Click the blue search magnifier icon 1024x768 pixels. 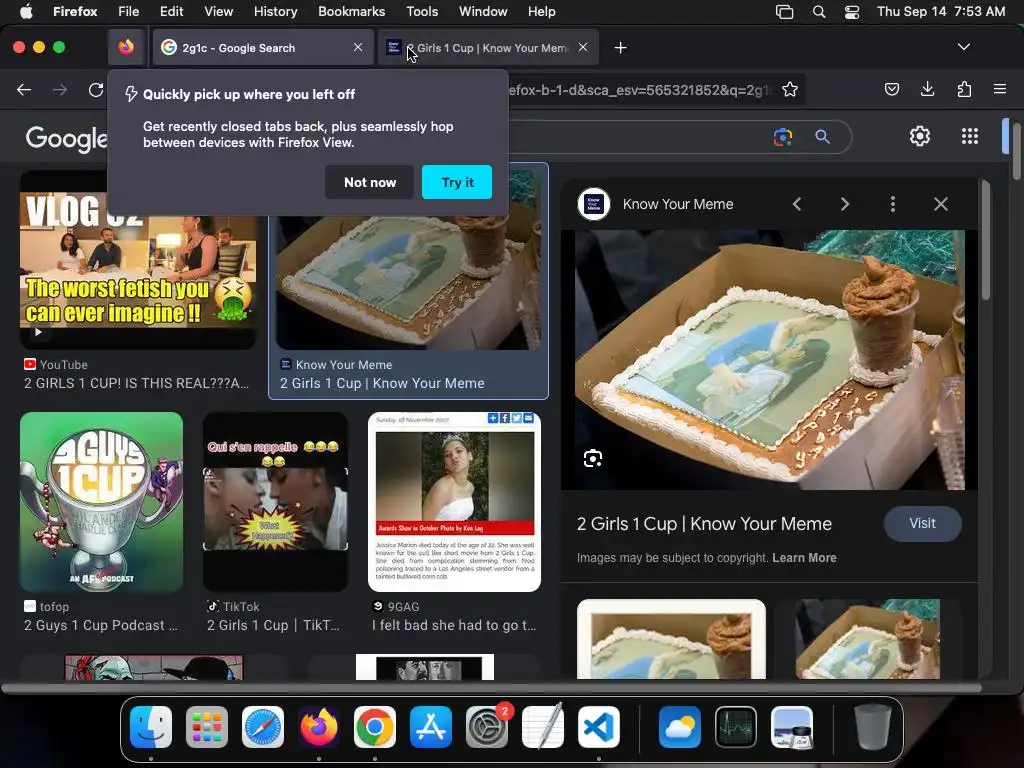tap(822, 136)
